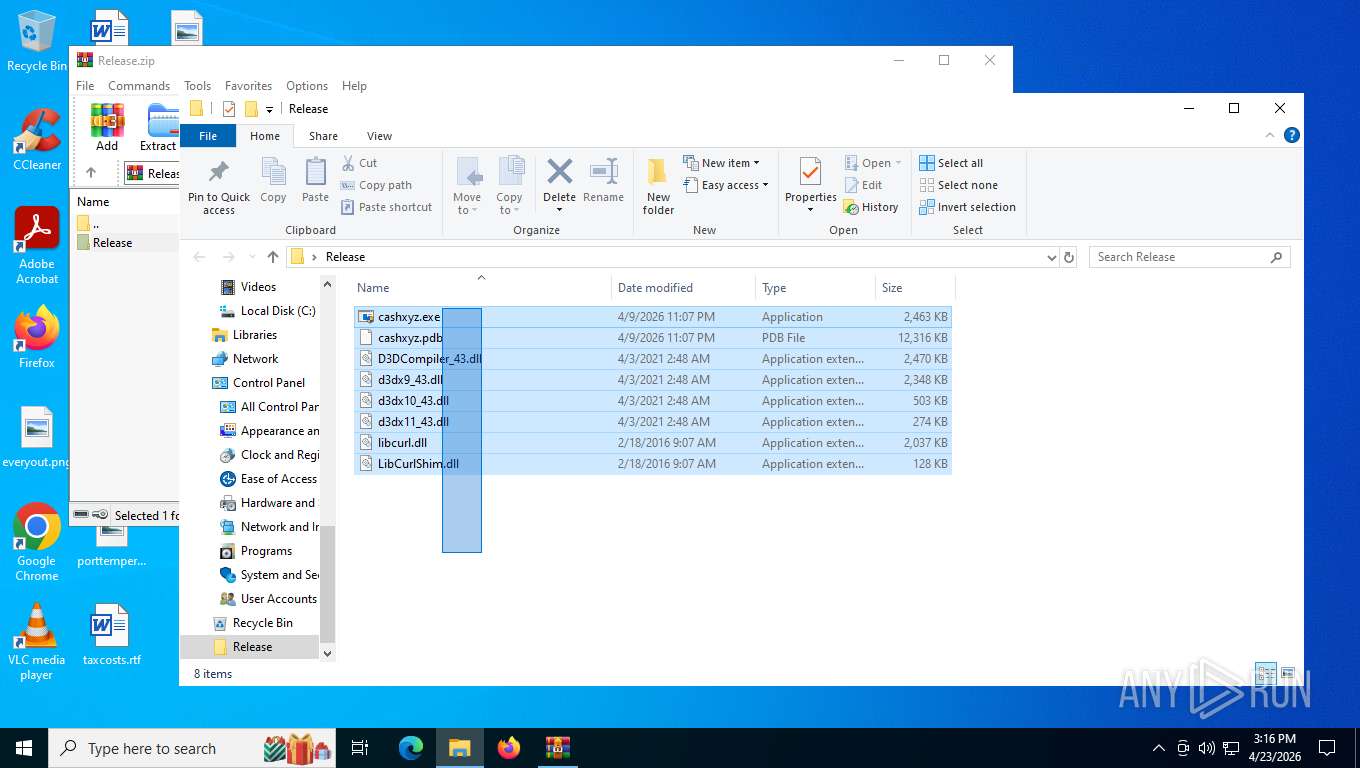Click Open in the ribbon Open group
Image resolution: width=1360 pixels, height=768 pixels.
click(x=872, y=163)
